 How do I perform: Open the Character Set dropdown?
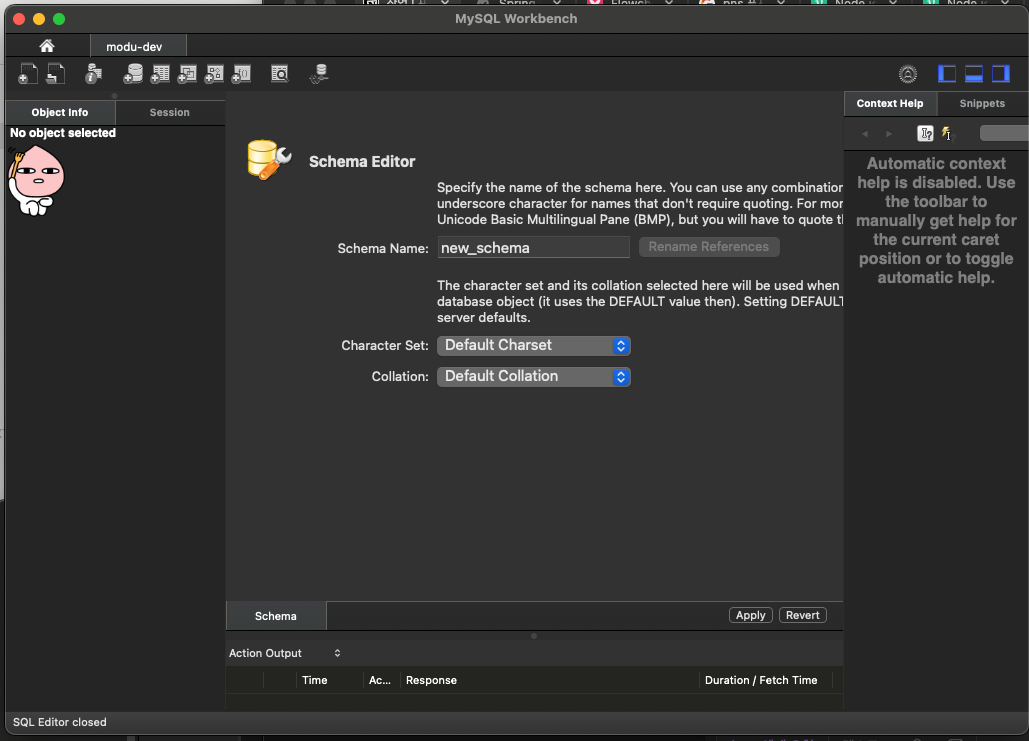(x=534, y=345)
